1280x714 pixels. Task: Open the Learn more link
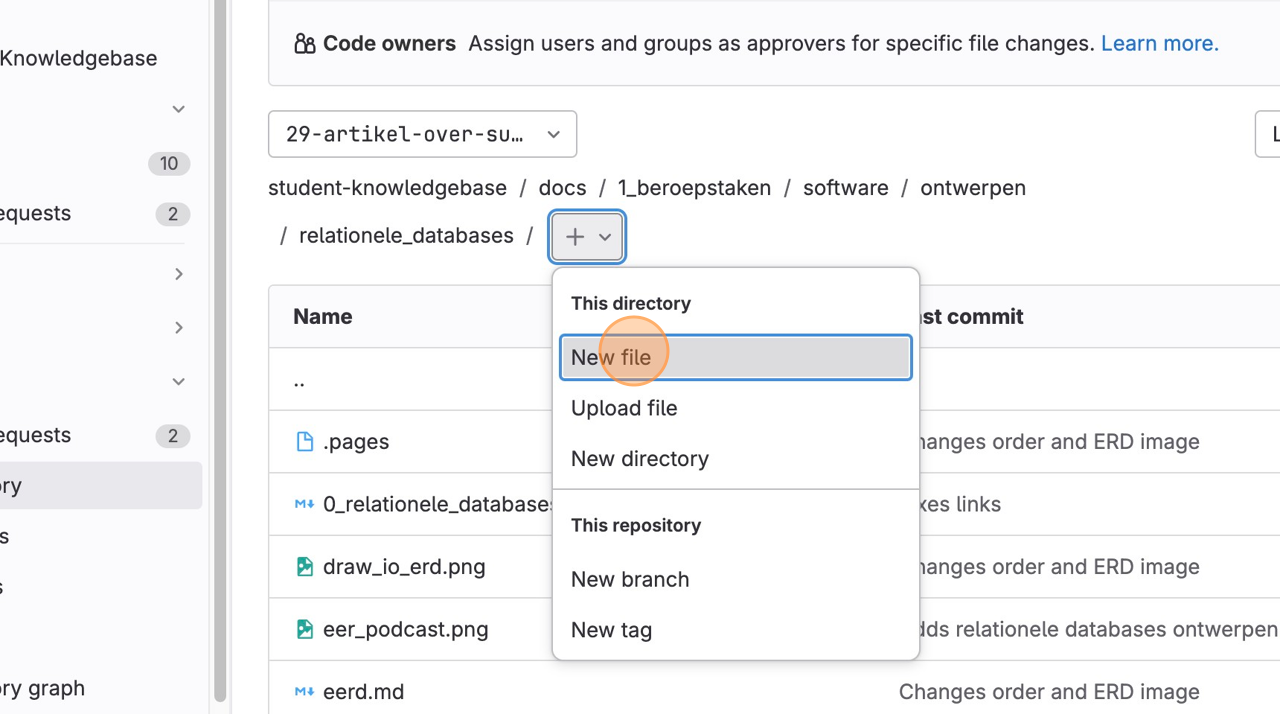(x=1159, y=43)
